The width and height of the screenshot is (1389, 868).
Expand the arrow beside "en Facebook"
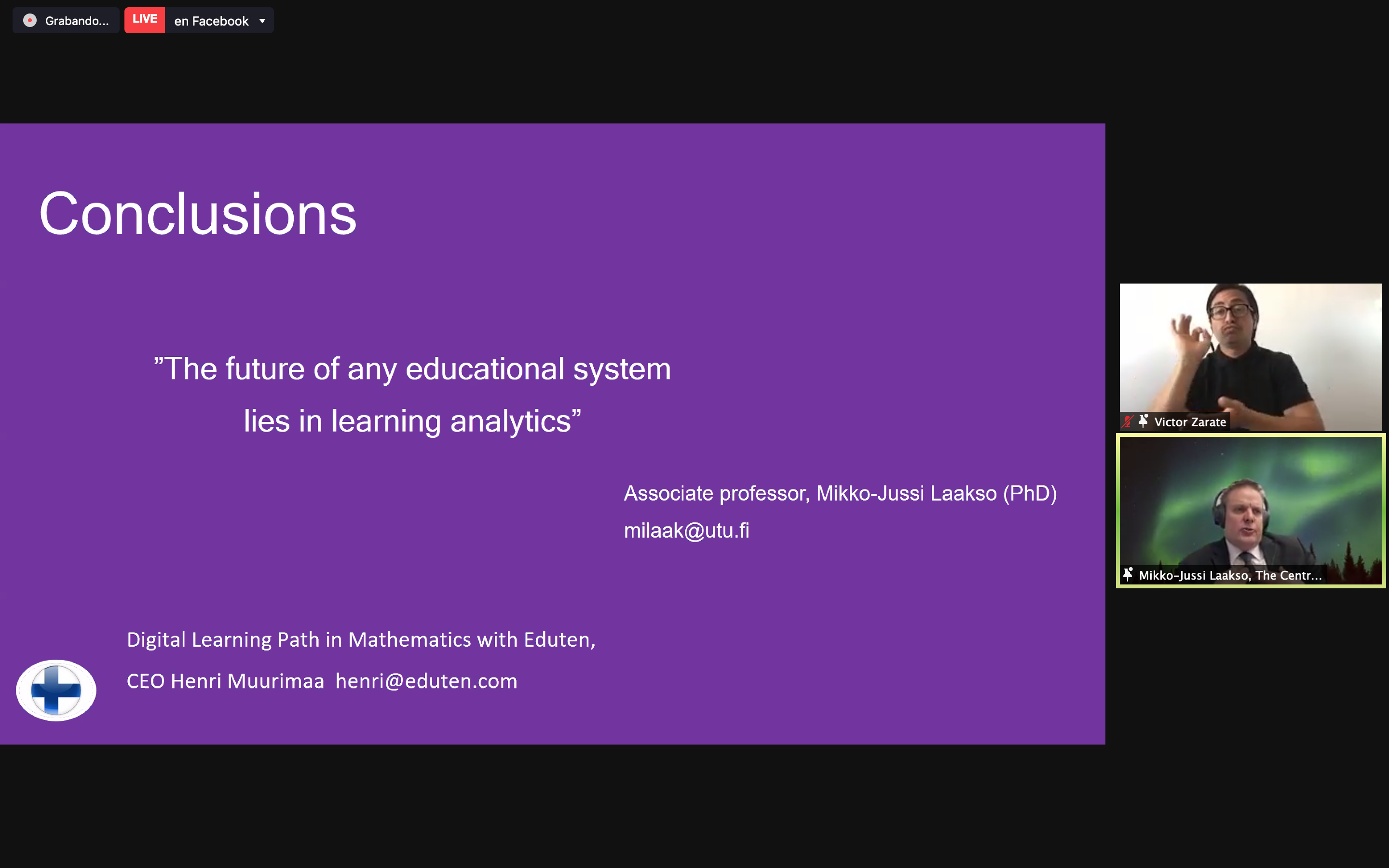click(262, 21)
